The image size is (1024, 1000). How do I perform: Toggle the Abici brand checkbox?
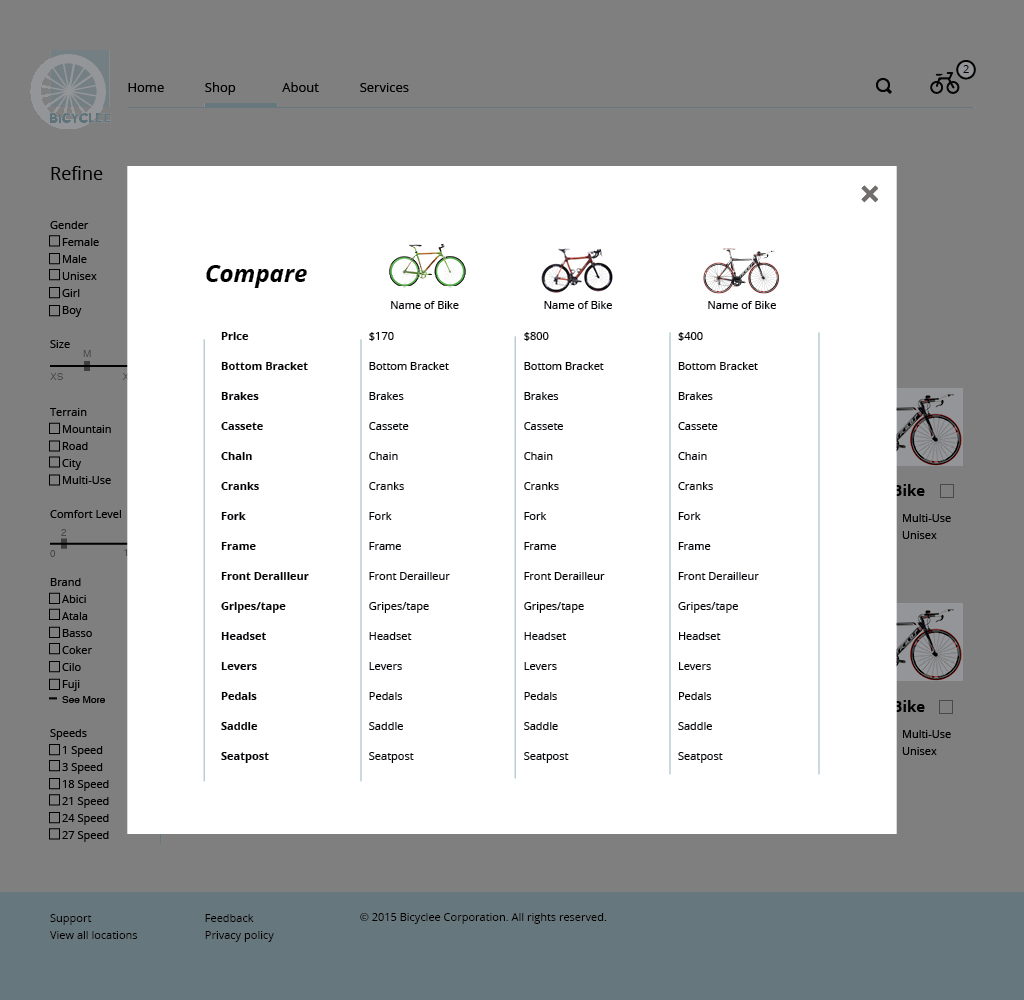click(x=55, y=598)
